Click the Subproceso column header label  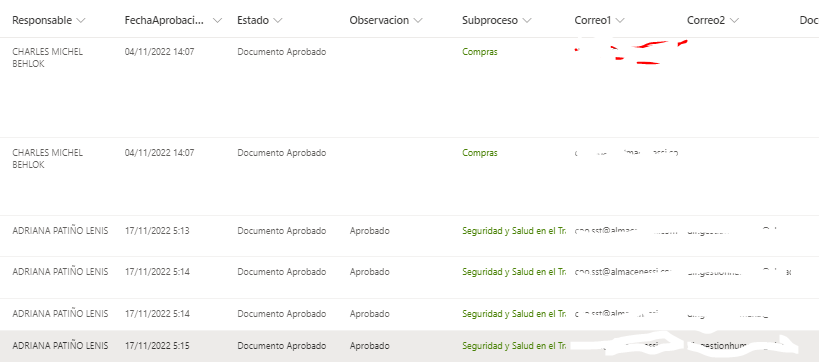(490, 20)
